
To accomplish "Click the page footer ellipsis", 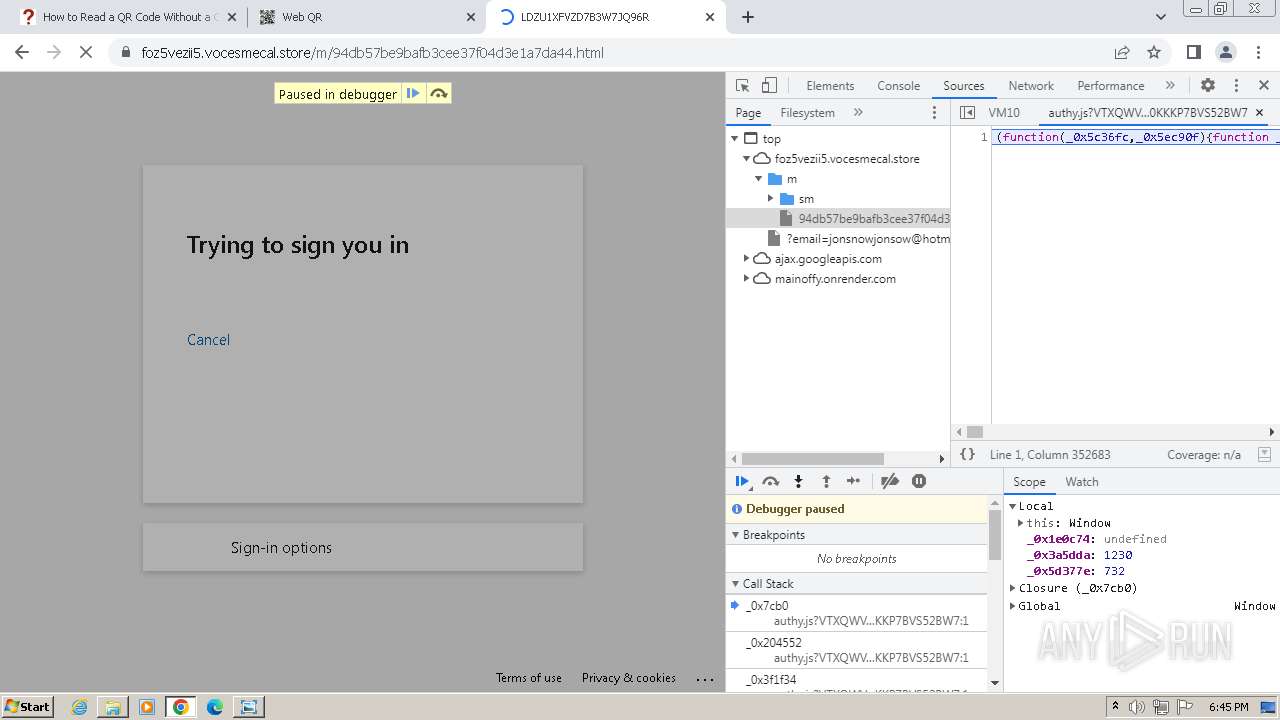I will 705,679.
